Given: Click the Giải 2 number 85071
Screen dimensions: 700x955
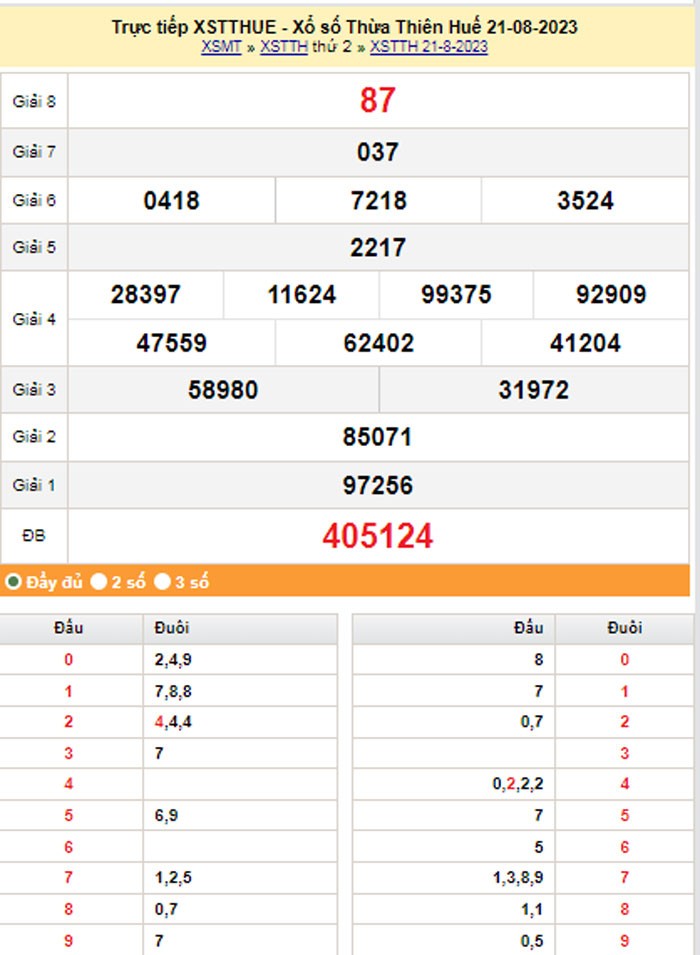Looking at the screenshot, I should [377, 438].
